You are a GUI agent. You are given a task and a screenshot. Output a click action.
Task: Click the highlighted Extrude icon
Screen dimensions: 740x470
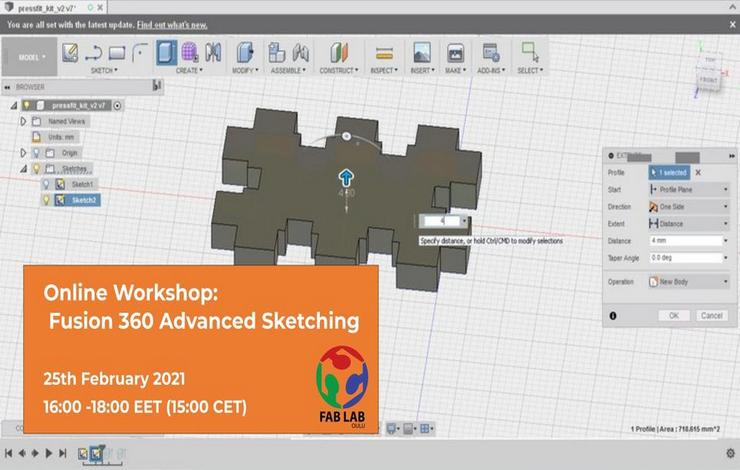point(167,52)
